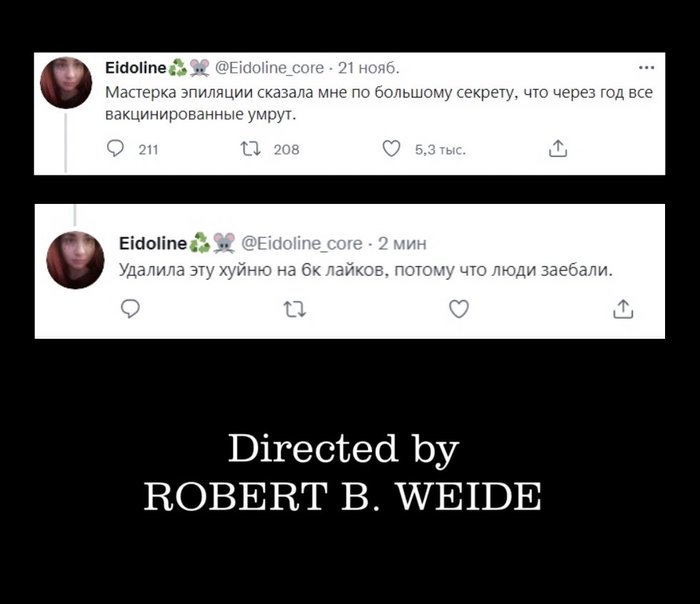Click the Directed by ROBERT B. WEIDE caption

coord(343,471)
